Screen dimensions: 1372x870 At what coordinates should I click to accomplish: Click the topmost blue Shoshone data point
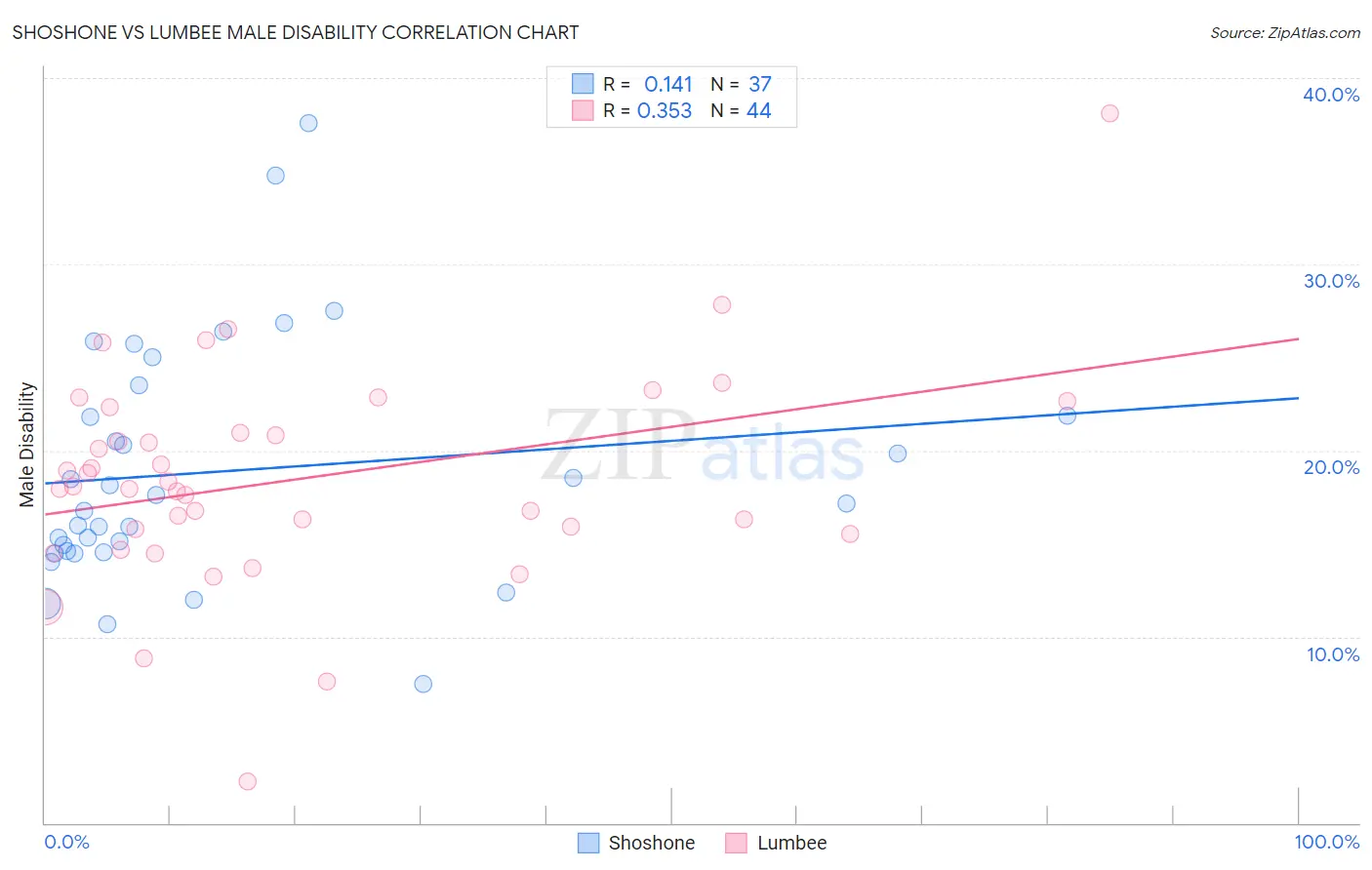tap(308, 123)
